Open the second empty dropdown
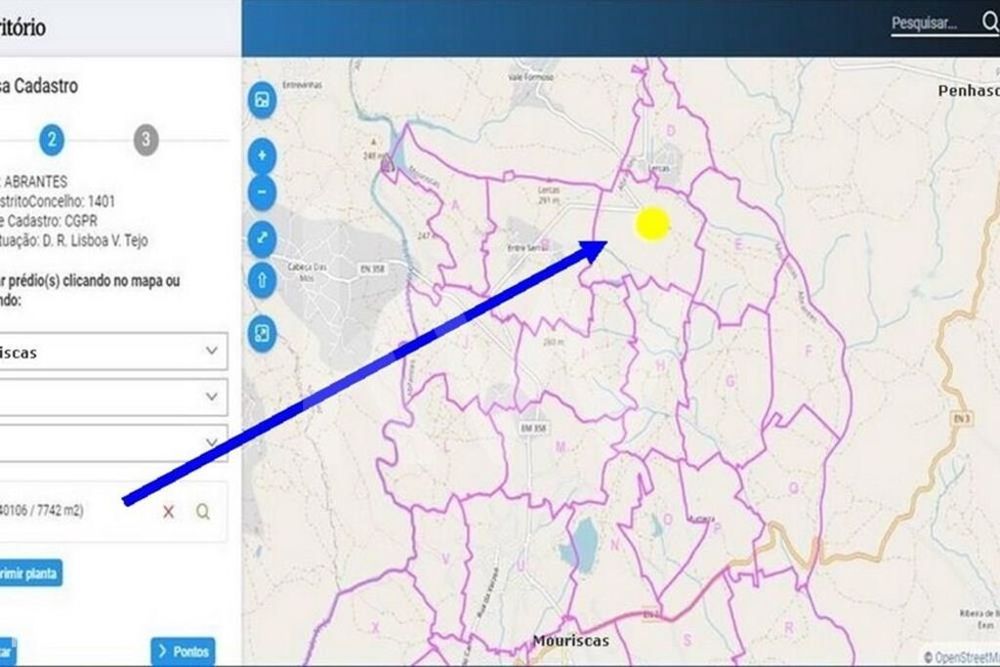The image size is (1000, 667). (x=114, y=397)
